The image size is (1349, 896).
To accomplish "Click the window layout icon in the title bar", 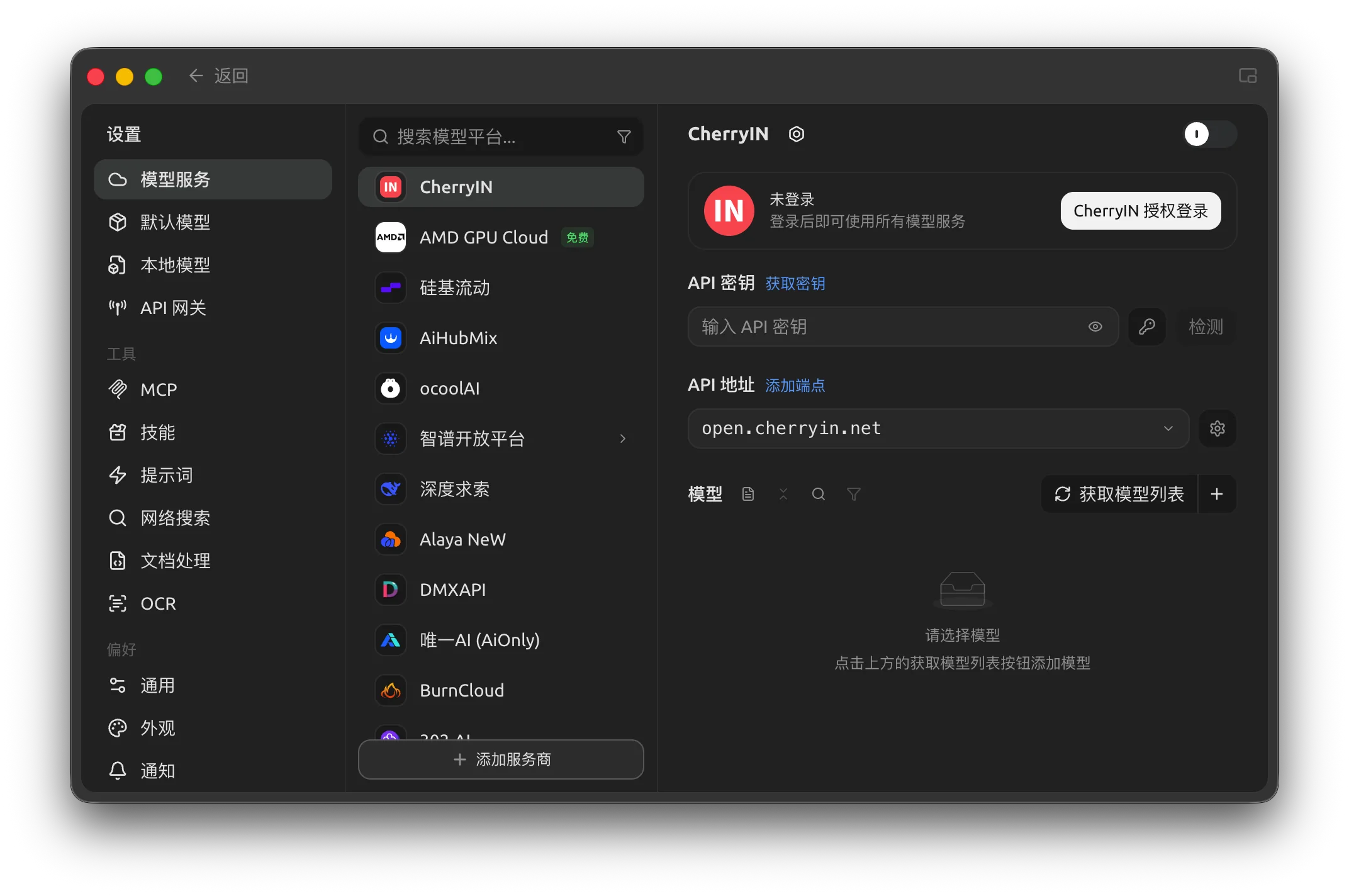I will [1248, 76].
